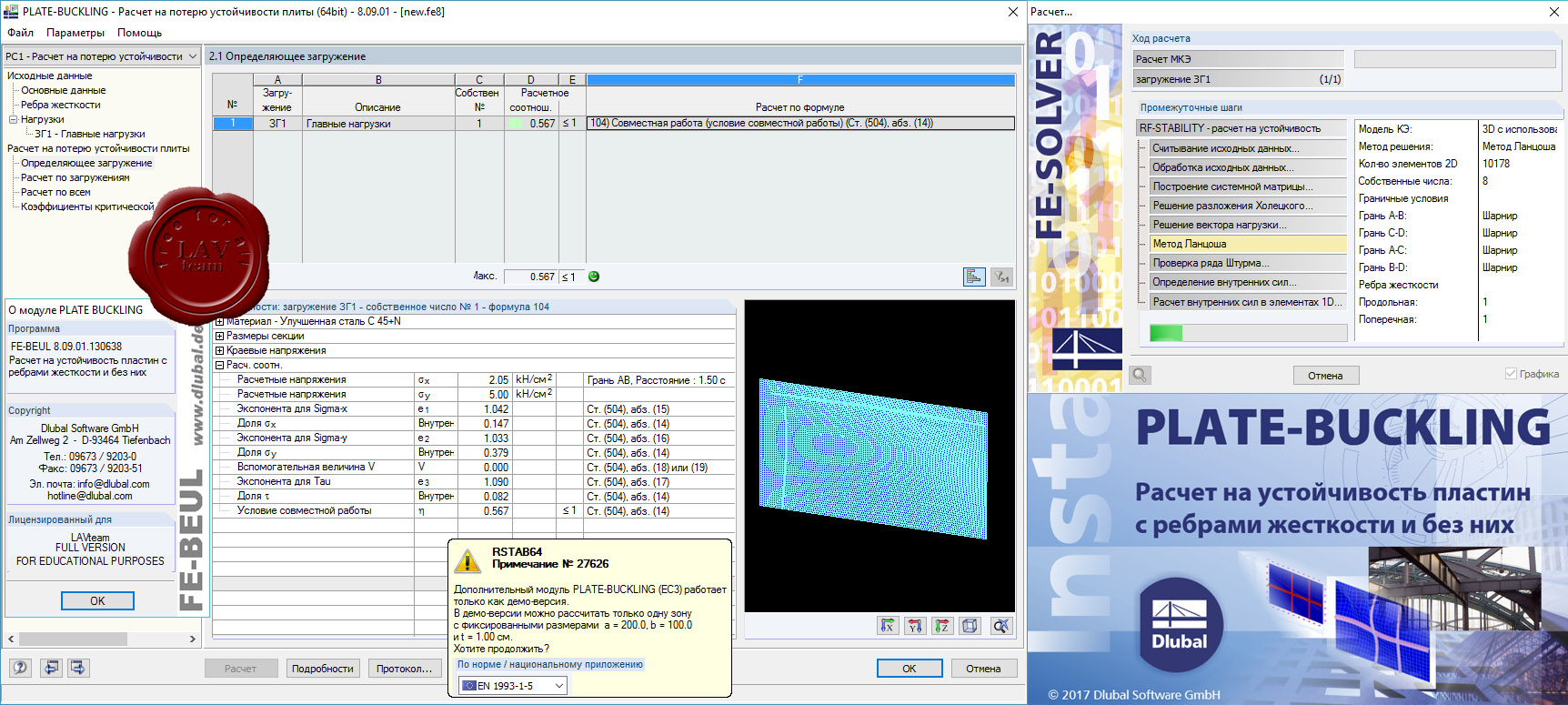Click OK in the О модуле panel
Image resolution: width=1568 pixels, height=705 pixels.
pos(97,601)
